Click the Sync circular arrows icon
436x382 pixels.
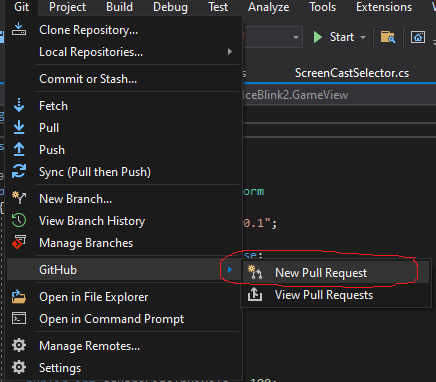[x=19, y=171]
